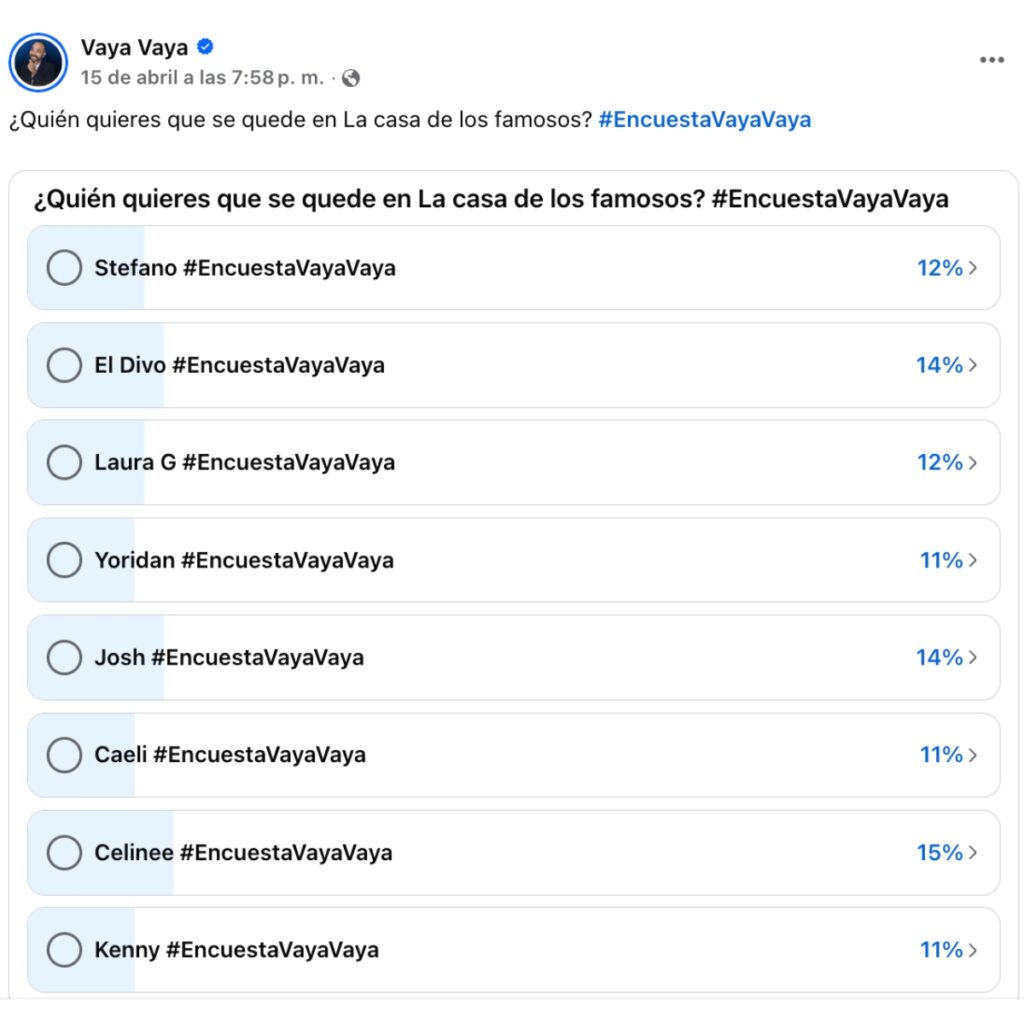1024x1024 pixels.
Task: Expand Kenny's 11% voters chevron
Action: [x=973, y=950]
